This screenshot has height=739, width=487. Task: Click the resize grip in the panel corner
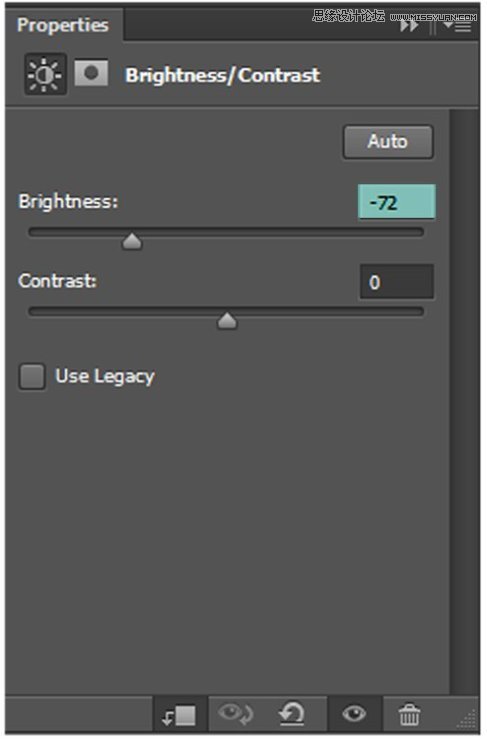click(467, 719)
